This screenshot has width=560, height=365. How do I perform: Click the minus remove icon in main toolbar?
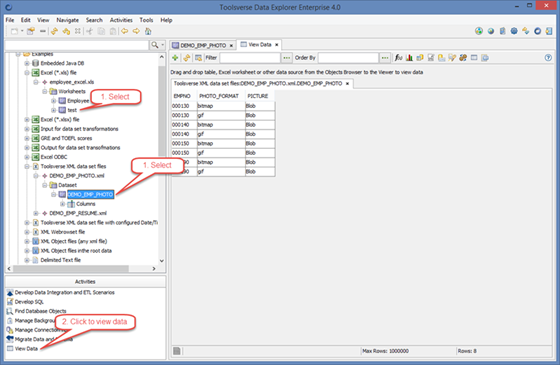pyautogui.click(x=42, y=31)
